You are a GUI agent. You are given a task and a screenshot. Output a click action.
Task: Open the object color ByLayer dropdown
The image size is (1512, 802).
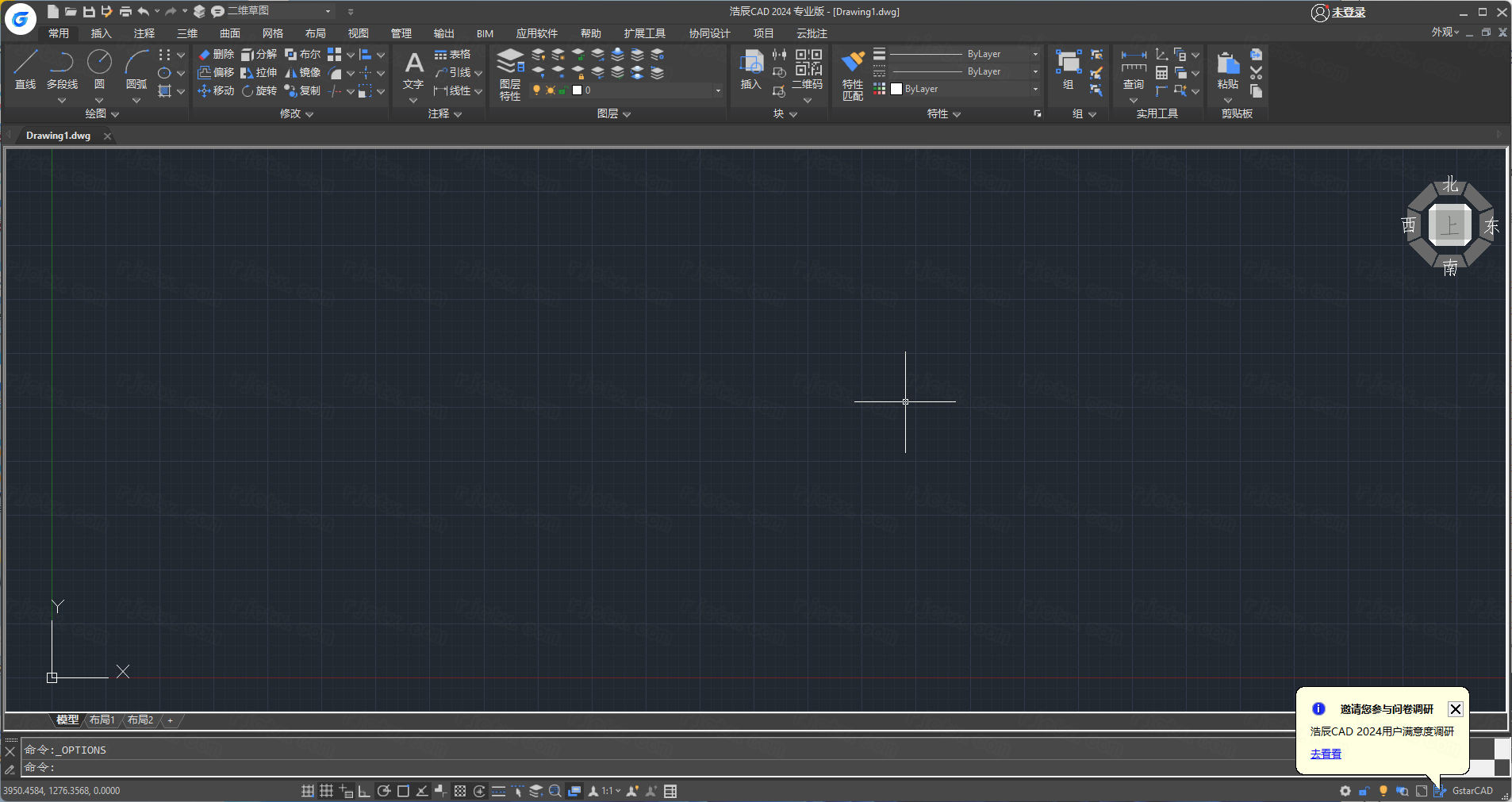[x=1034, y=89]
